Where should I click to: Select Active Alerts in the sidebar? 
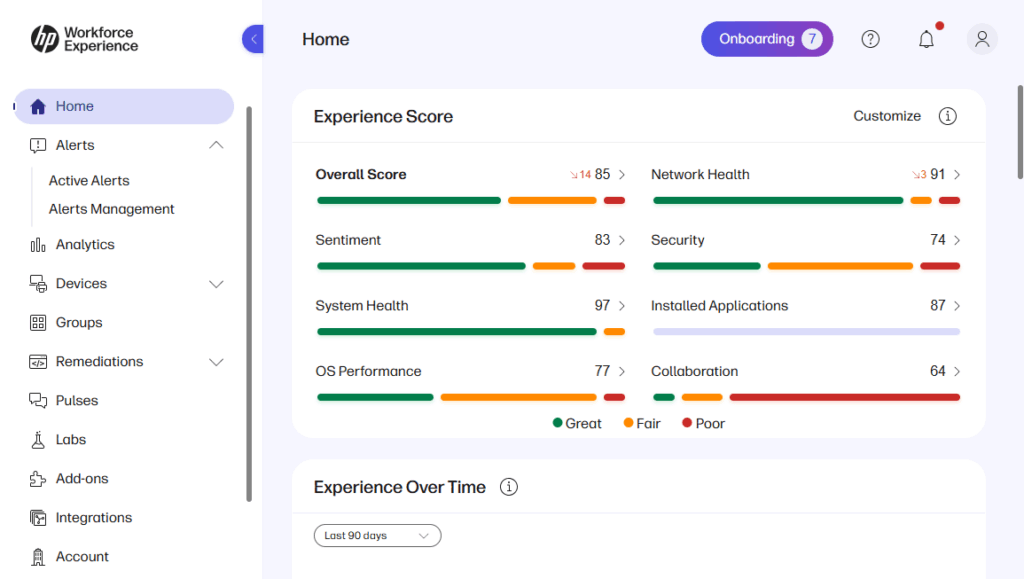coord(88,180)
